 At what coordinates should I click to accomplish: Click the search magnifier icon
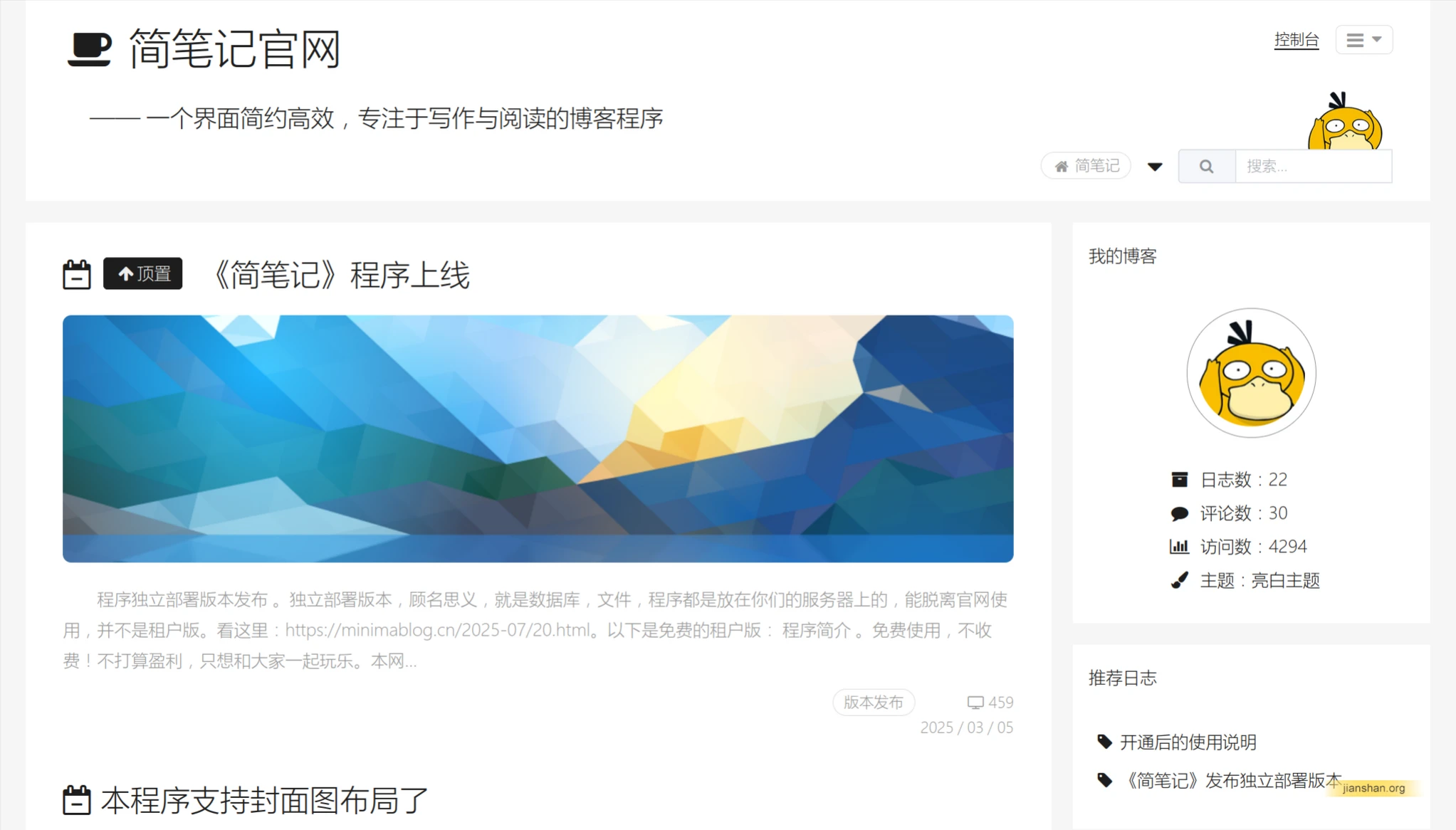[x=1207, y=167]
